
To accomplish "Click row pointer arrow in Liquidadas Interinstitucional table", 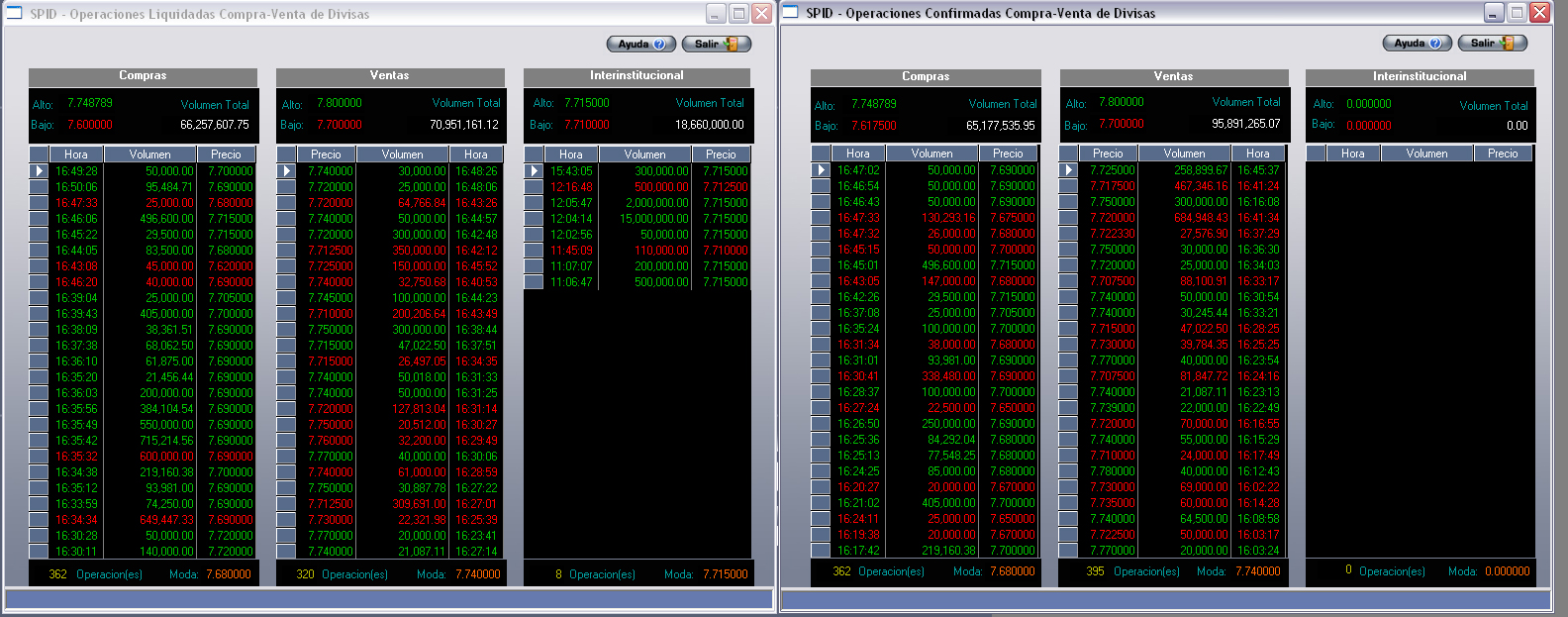I will coord(534,171).
